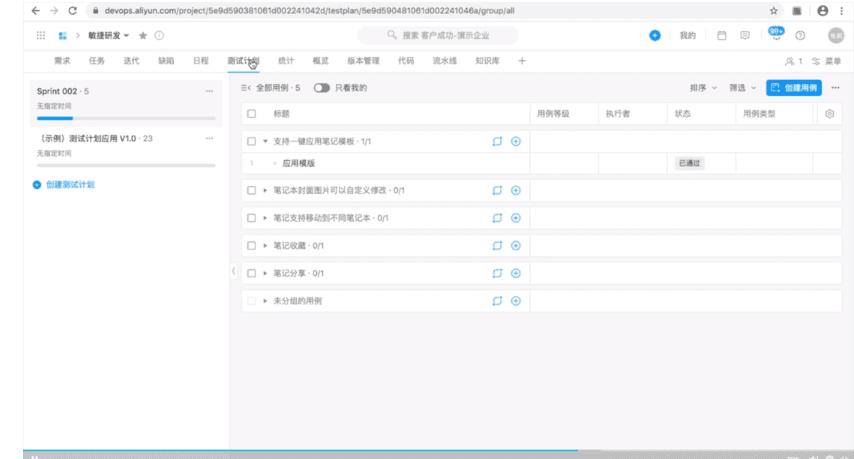The height and width of the screenshot is (459, 854).
Task: Expand the 笔记分享 group
Action: 265,273
